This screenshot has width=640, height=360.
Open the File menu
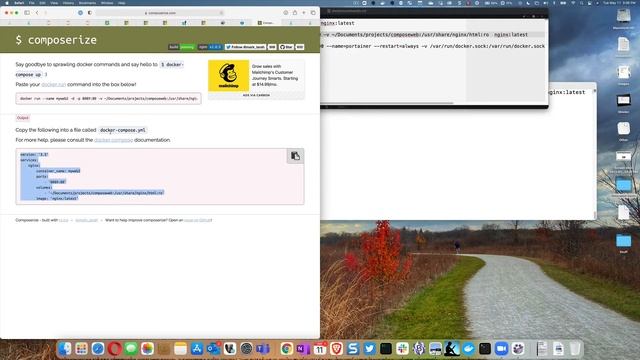tap(31, 2)
